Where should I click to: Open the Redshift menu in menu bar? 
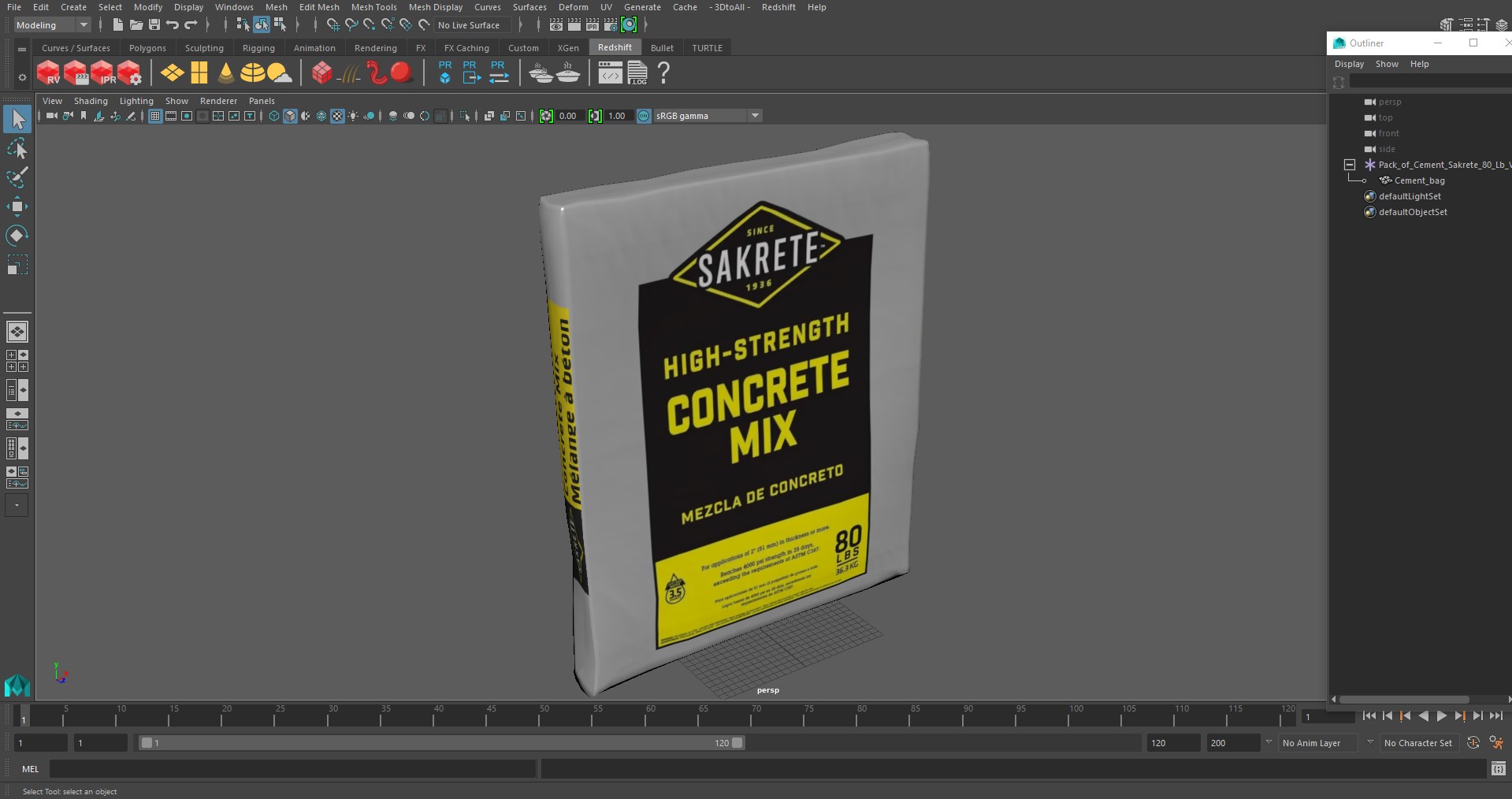click(778, 7)
